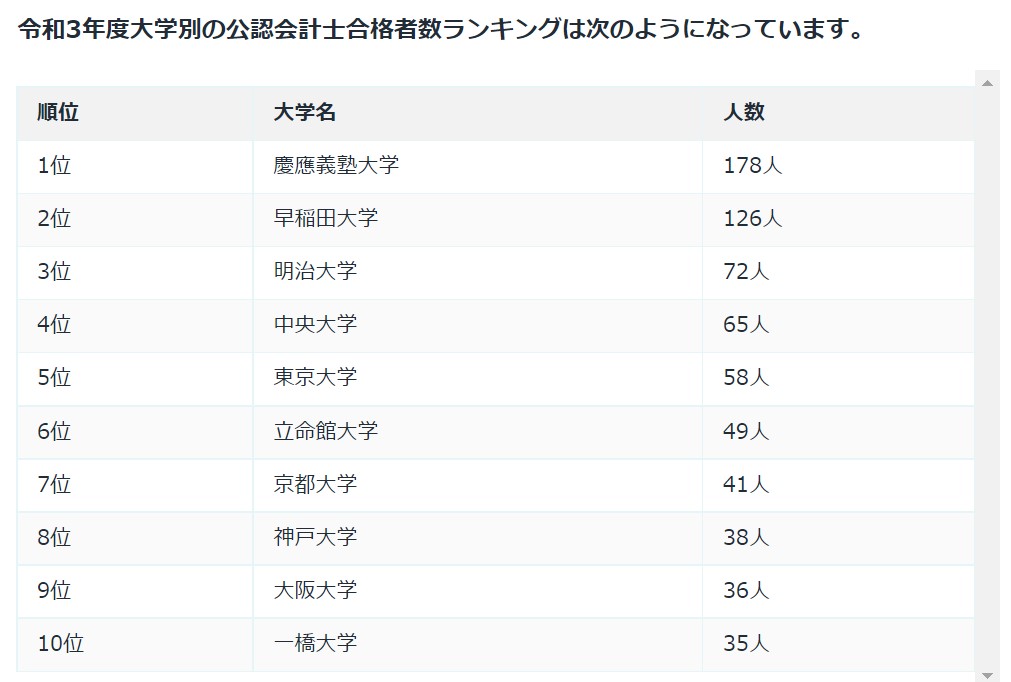This screenshot has height=682, width=1011.
Task: Click the heading about 公認会計士合格者数ランキング
Action: 440,29
